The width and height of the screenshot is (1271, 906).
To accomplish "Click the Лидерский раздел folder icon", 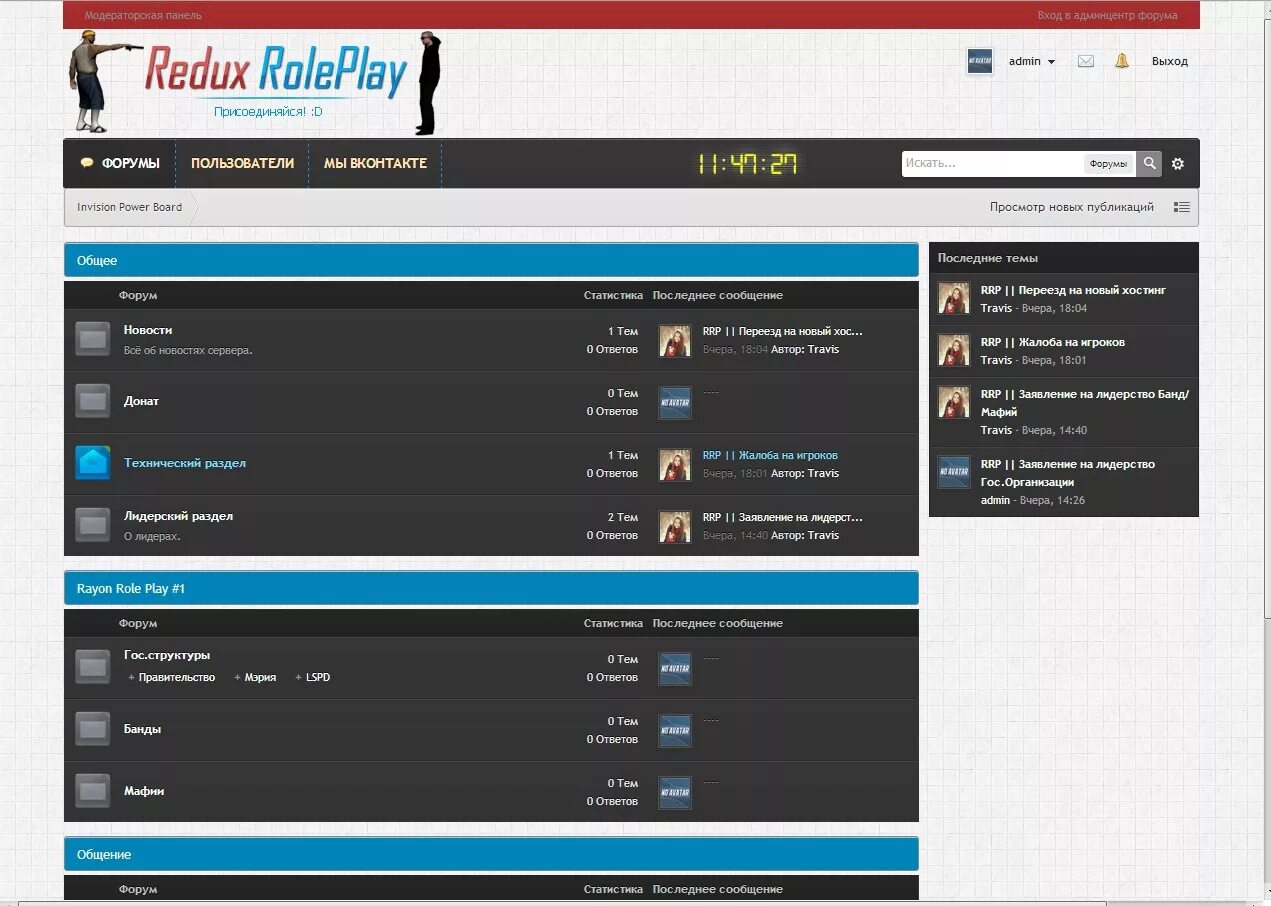I will point(93,525).
